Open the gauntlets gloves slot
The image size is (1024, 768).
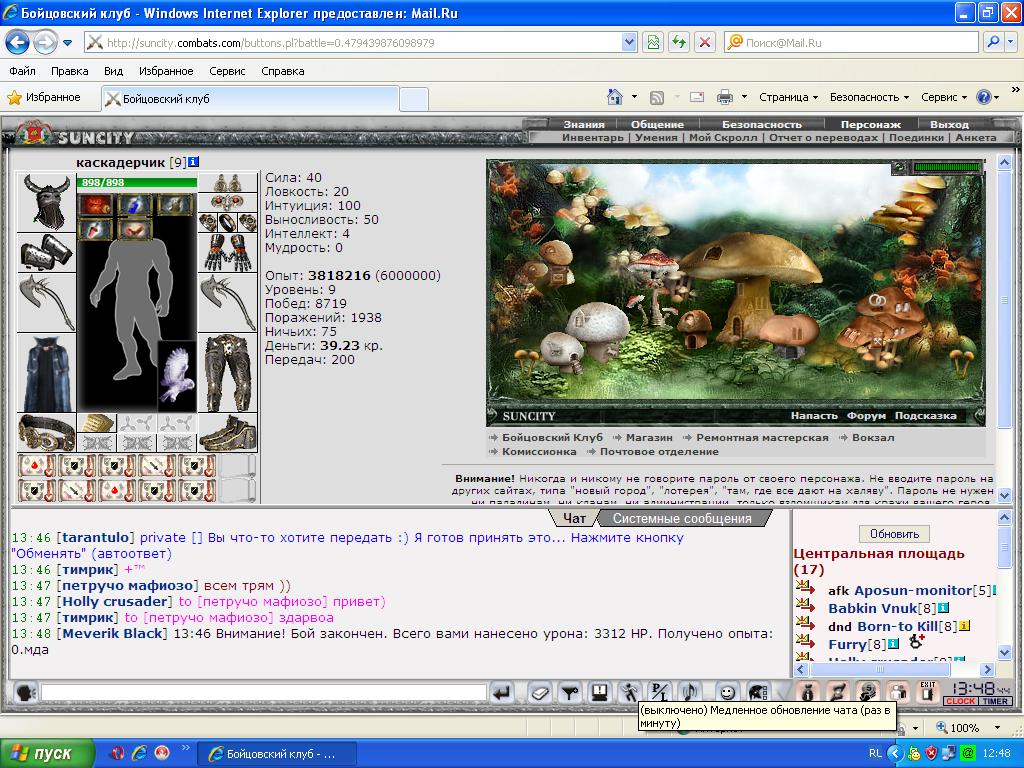(228, 253)
